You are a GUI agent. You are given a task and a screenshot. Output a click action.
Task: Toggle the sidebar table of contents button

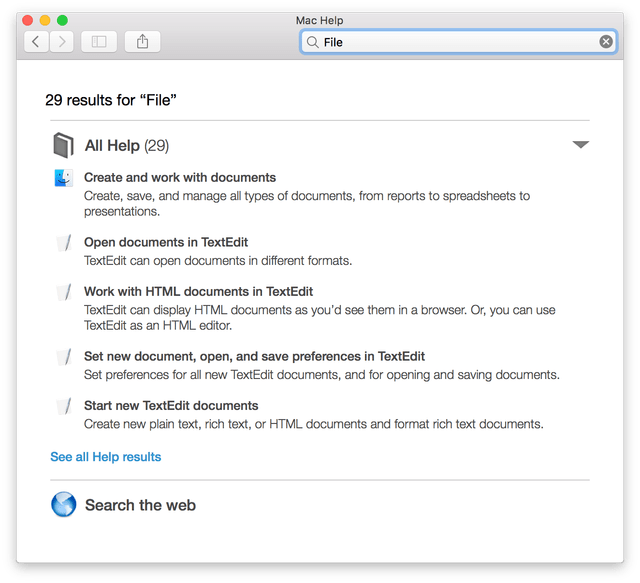tap(99, 42)
